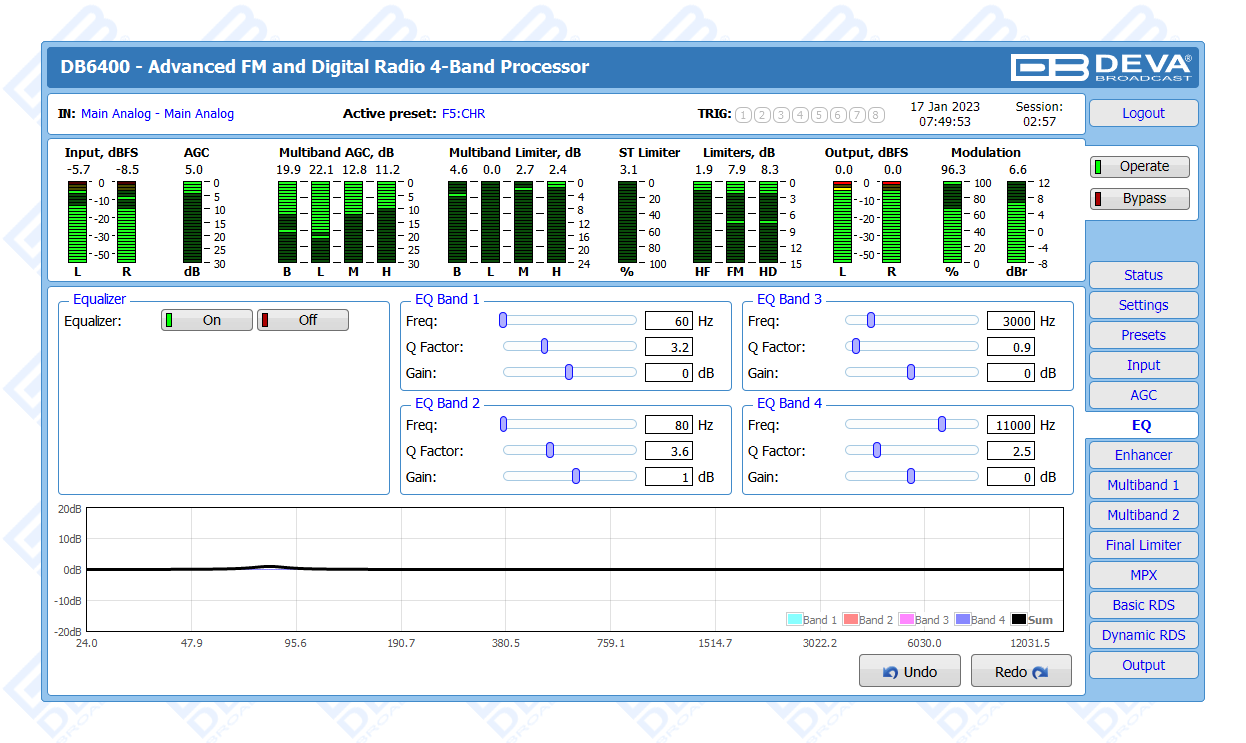Redo the last EQ change
This screenshot has width=1246, height=743.
[x=1020, y=672]
